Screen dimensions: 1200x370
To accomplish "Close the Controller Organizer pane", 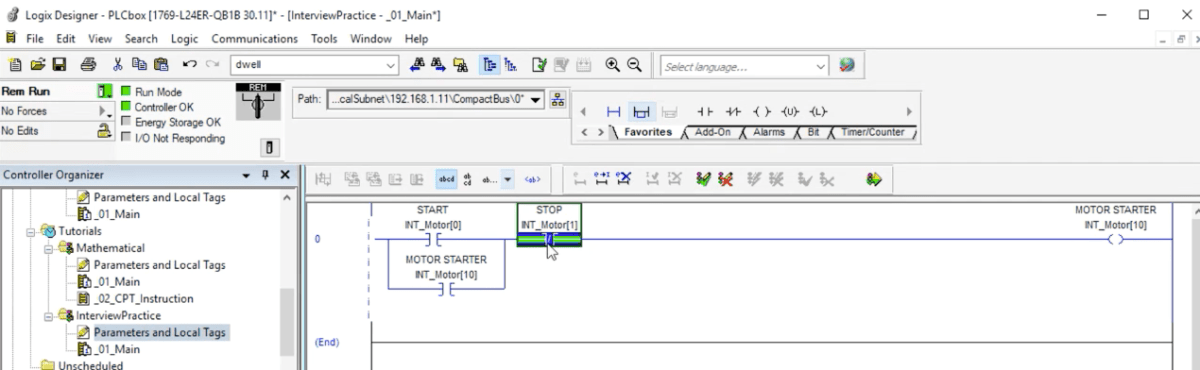I will [x=284, y=176].
